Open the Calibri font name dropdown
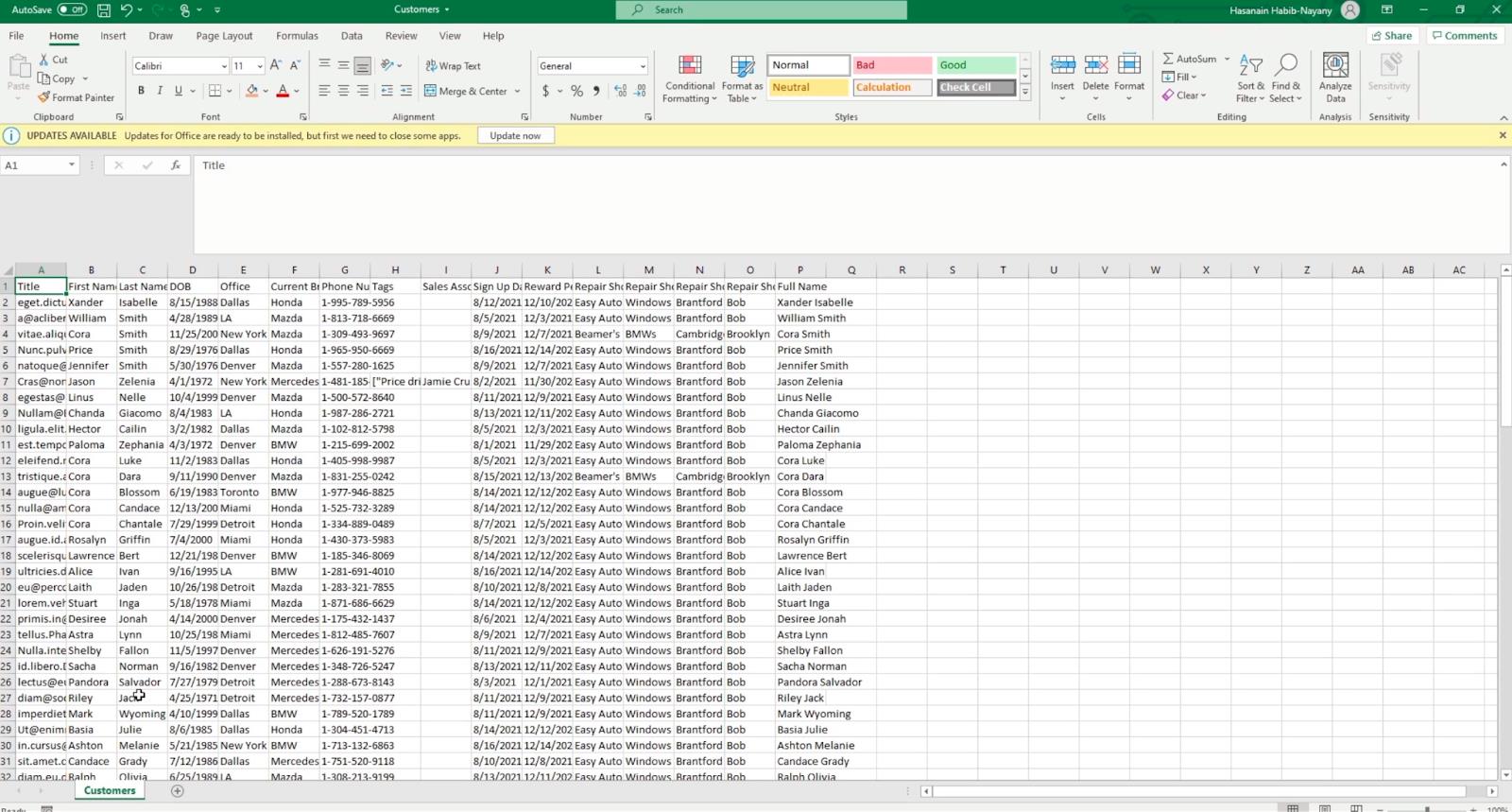Viewport: 1512px width, 812px height. tap(224, 66)
